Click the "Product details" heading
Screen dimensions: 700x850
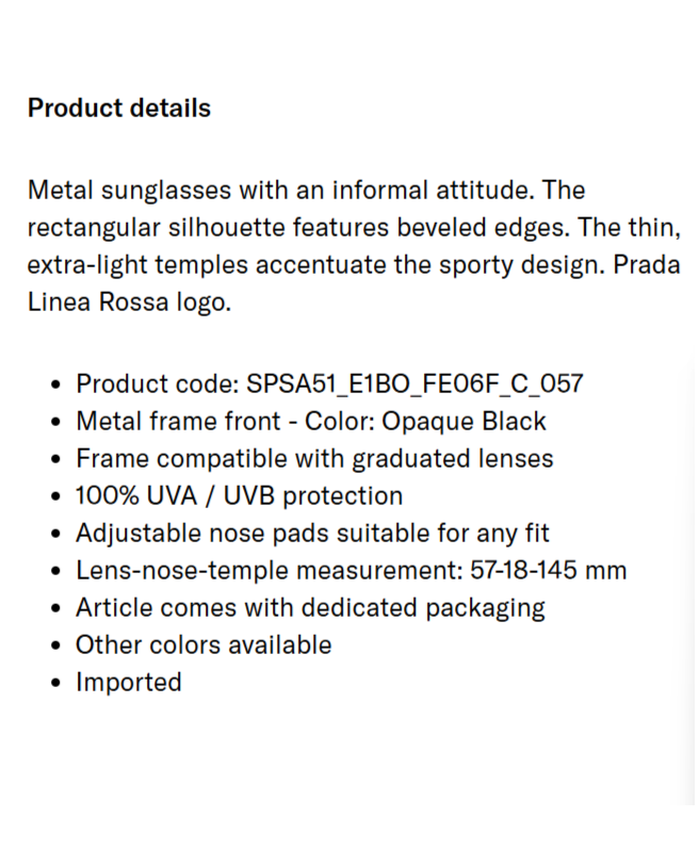[x=119, y=108]
